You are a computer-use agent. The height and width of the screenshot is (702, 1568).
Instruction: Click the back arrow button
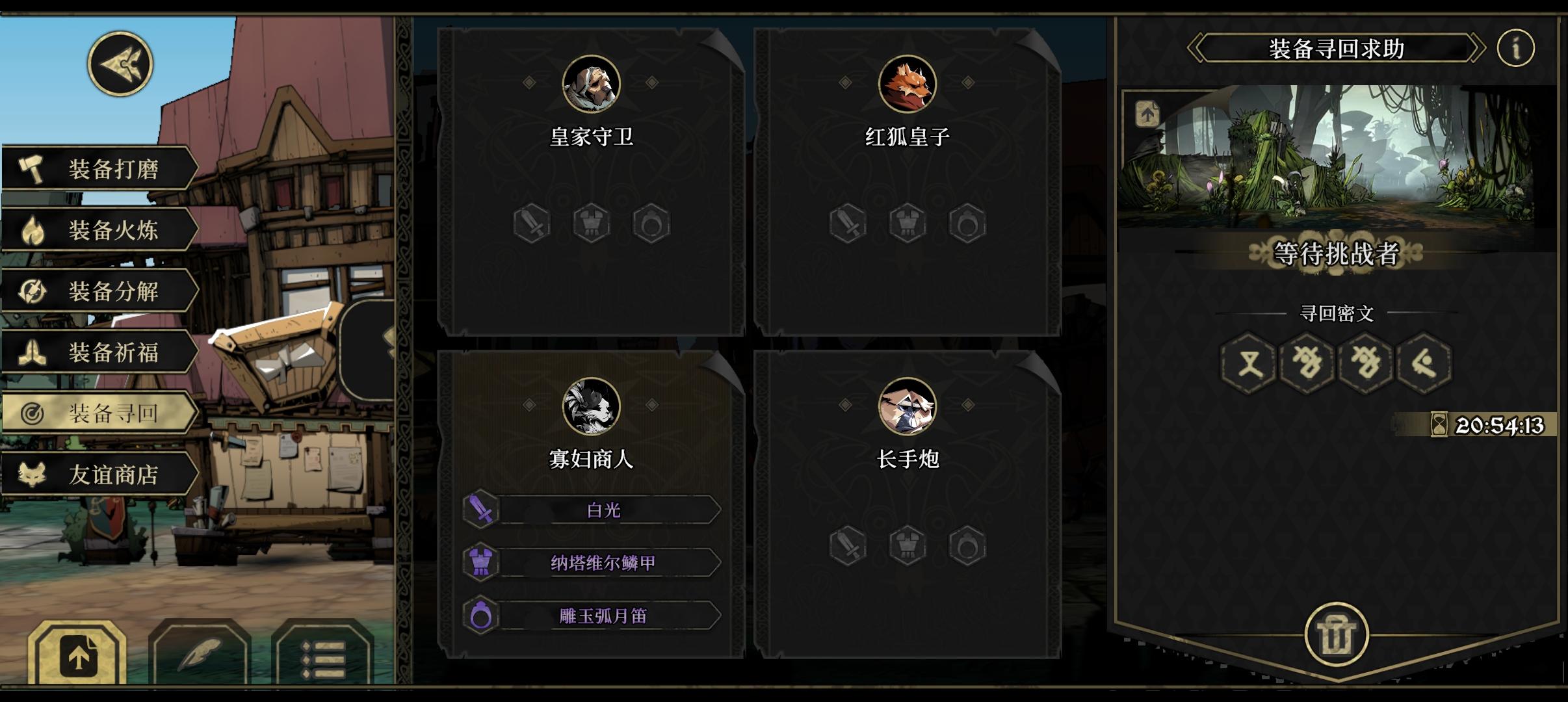point(120,64)
